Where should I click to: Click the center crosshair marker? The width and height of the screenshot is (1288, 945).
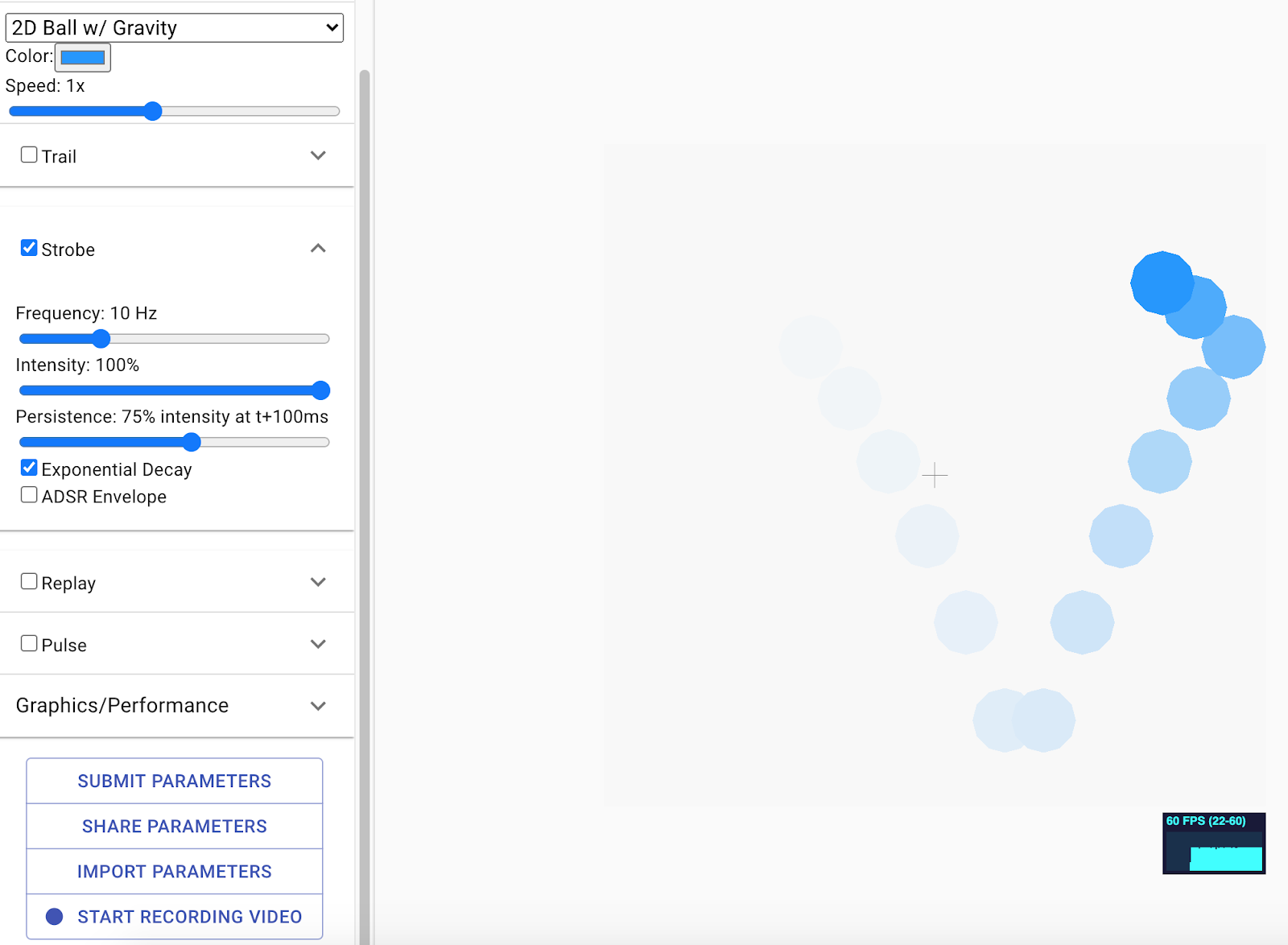[935, 476]
